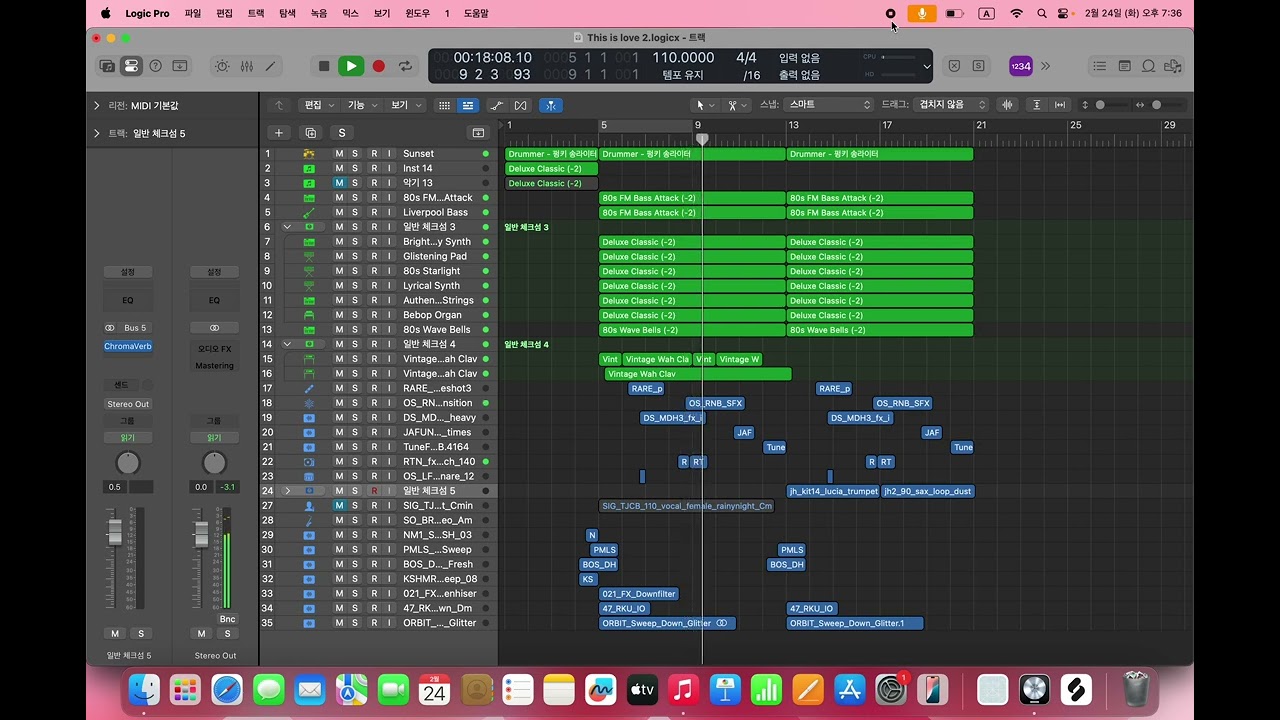Open the Note Pads icon

point(1125,66)
